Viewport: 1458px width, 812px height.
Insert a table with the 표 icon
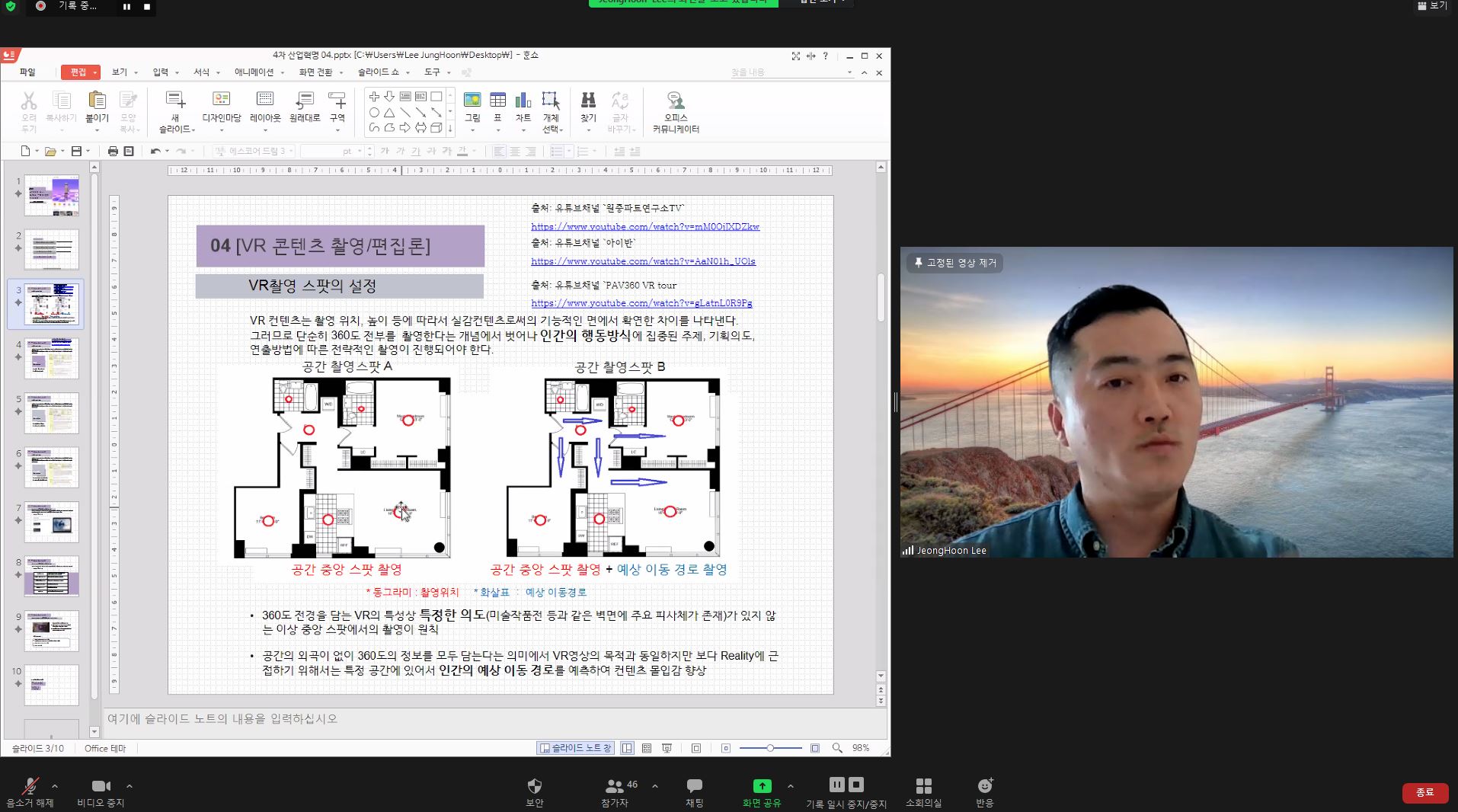coord(497,101)
